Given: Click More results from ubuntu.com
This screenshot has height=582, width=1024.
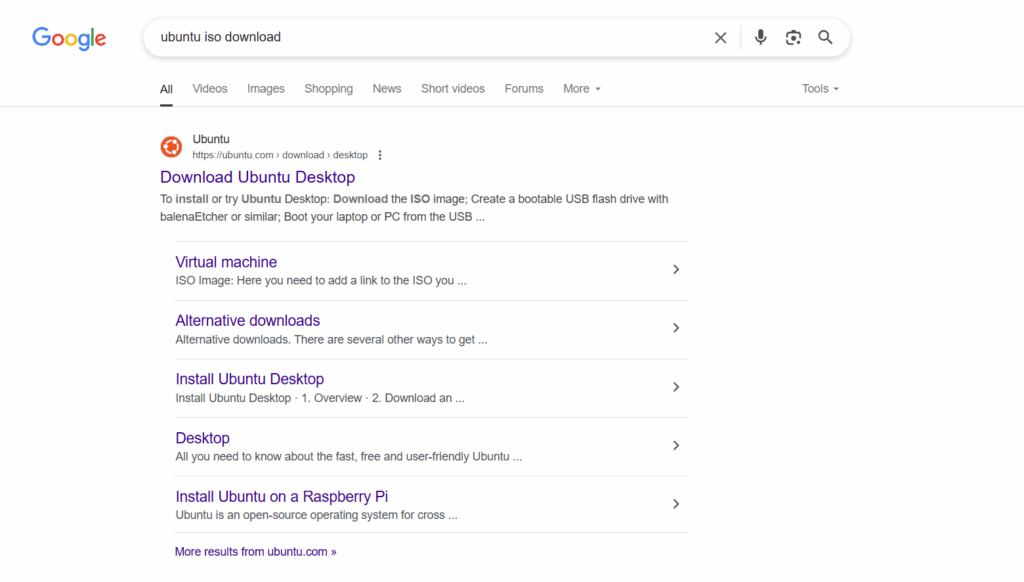Looking at the screenshot, I should coord(255,552).
